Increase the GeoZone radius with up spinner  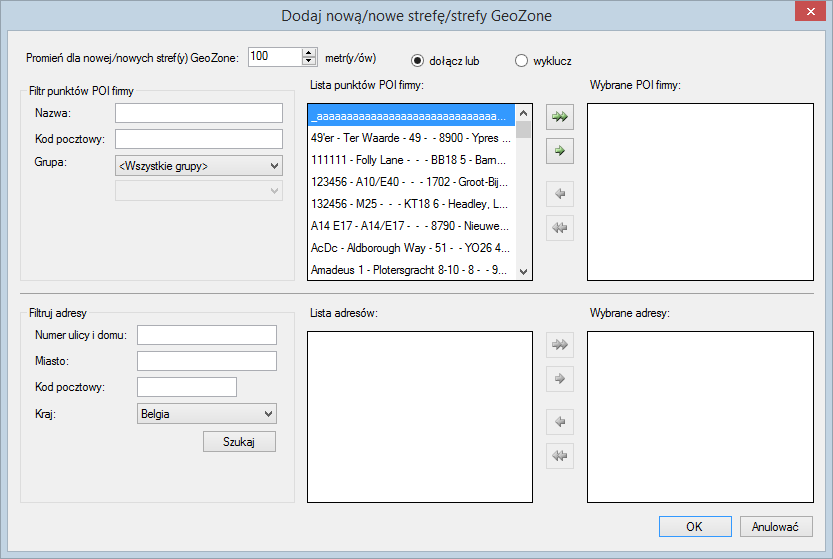click(308, 52)
